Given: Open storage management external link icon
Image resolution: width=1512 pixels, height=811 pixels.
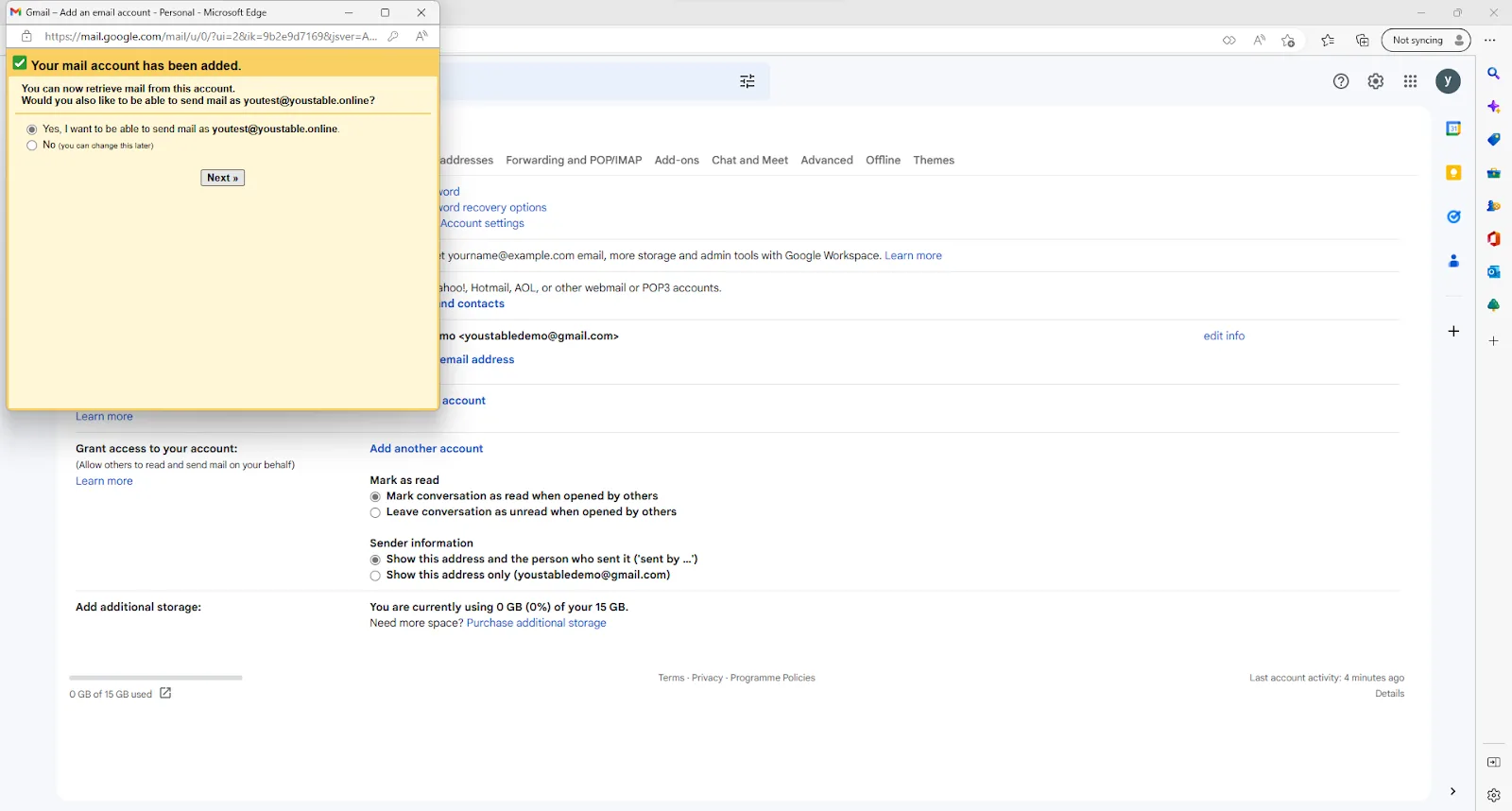Looking at the screenshot, I should 165,693.
